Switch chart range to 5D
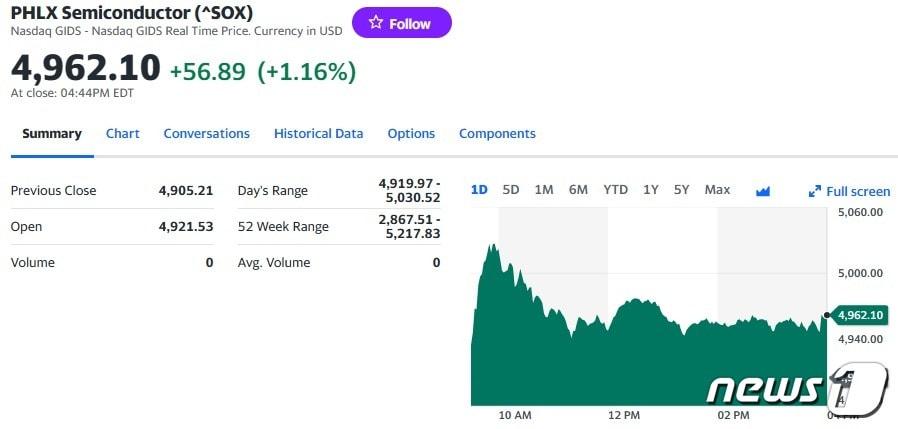Viewport: 898px width, 429px height. pos(511,190)
